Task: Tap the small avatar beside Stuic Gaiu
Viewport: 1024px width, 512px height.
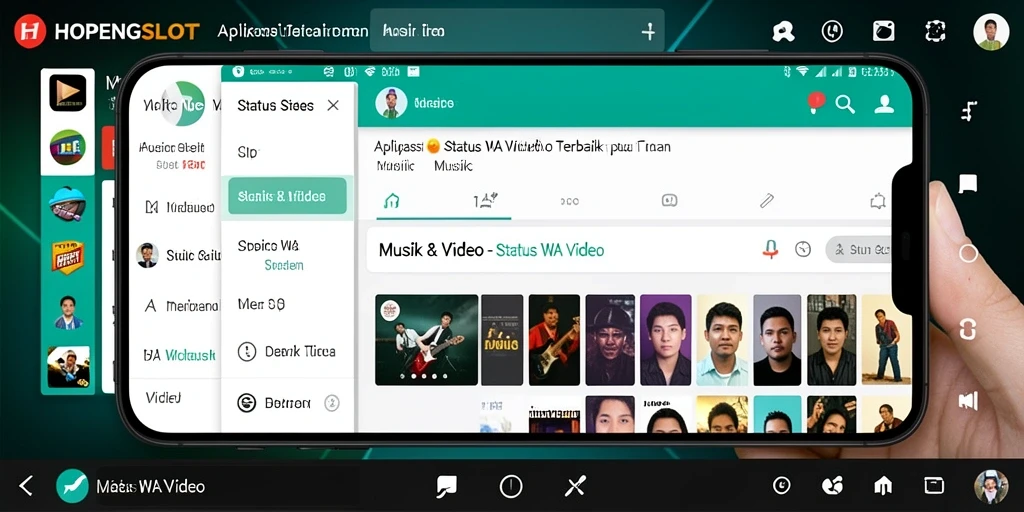Action: point(147,255)
